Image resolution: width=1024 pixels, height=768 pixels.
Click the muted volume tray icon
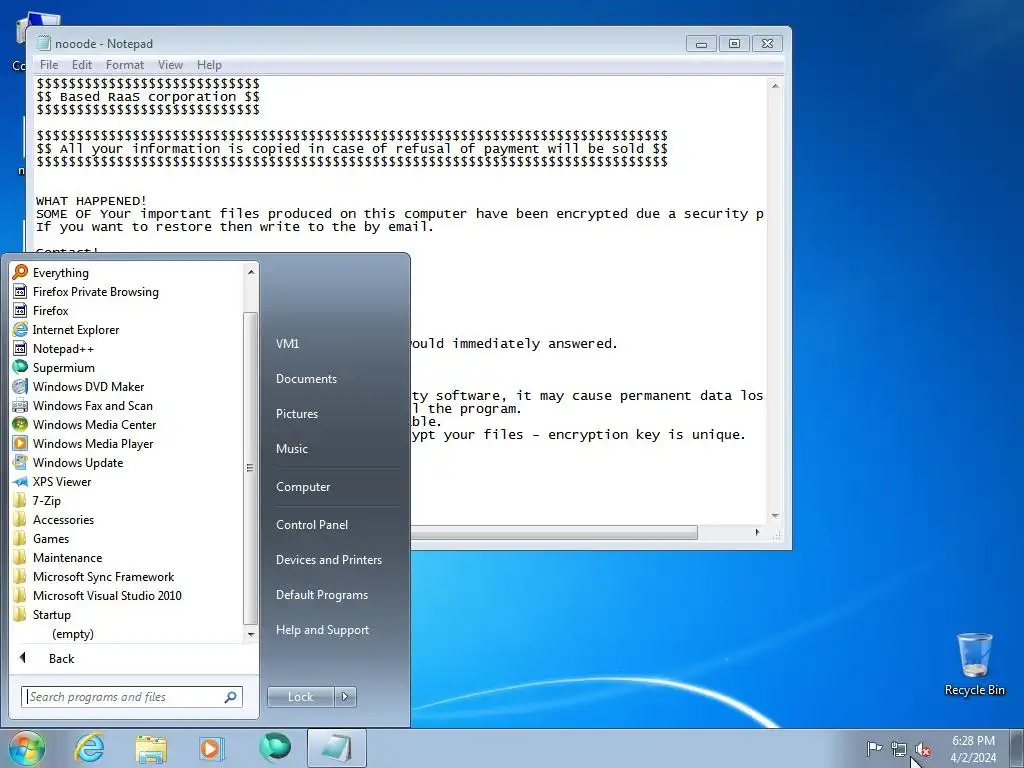[923, 750]
